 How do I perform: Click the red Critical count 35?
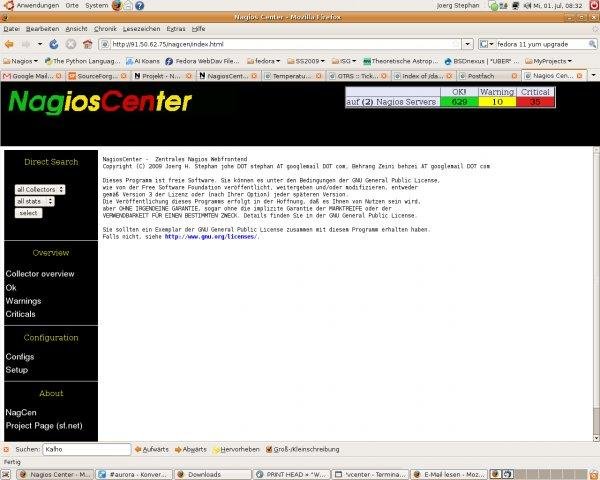pyautogui.click(x=535, y=102)
